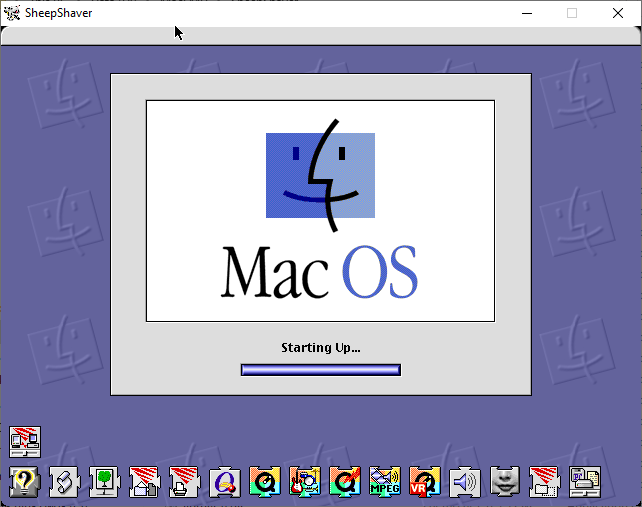This screenshot has height=507, width=642.
Task: Click the Starting Up... status text
Action: (321, 348)
